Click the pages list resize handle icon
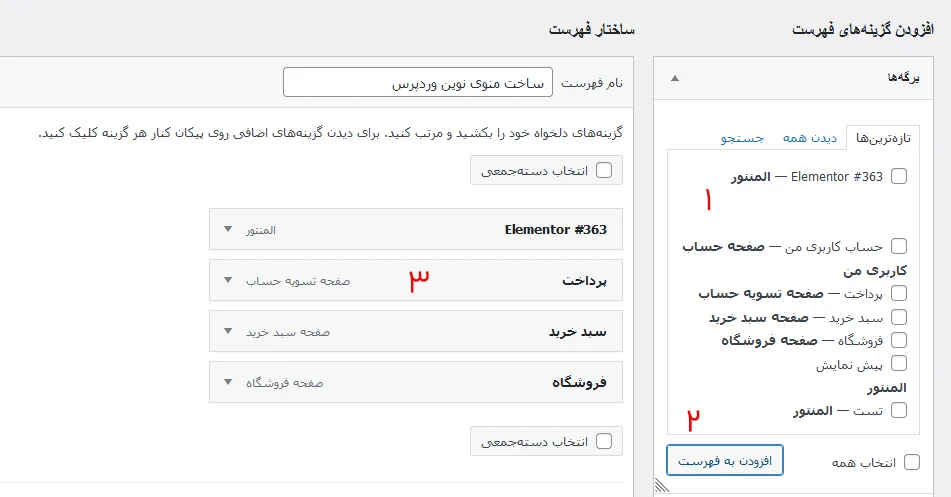 [662, 485]
